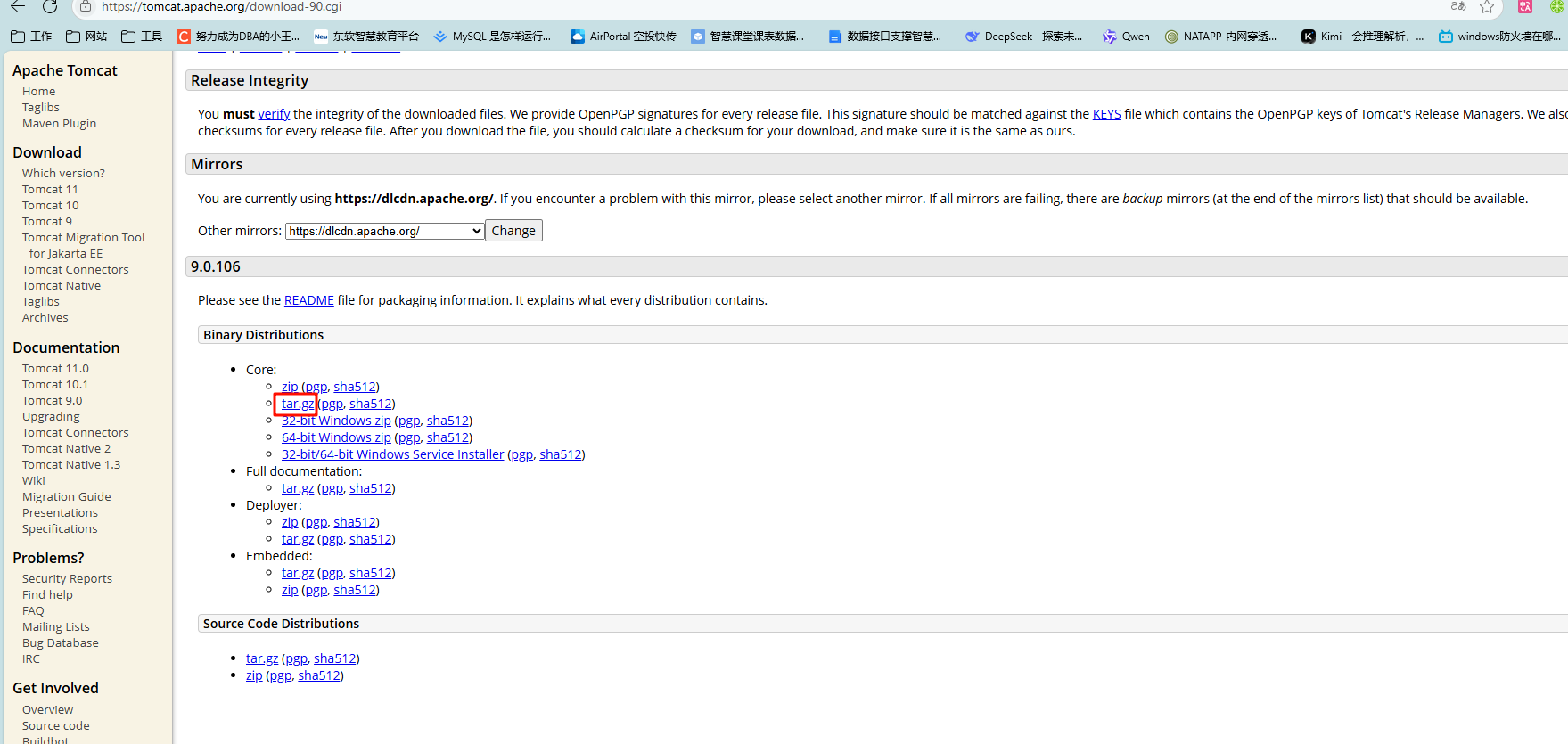1568x744 pixels.
Task: Download the Embedded tar.gz
Action: (x=298, y=573)
